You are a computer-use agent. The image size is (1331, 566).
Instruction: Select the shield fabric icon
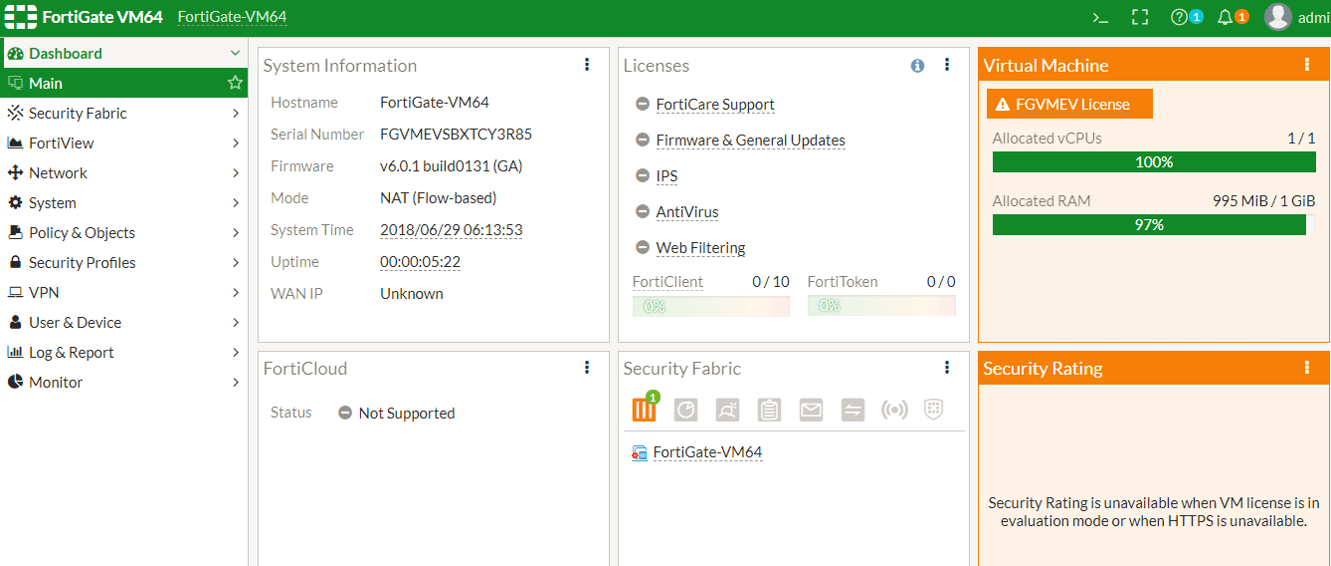click(934, 410)
